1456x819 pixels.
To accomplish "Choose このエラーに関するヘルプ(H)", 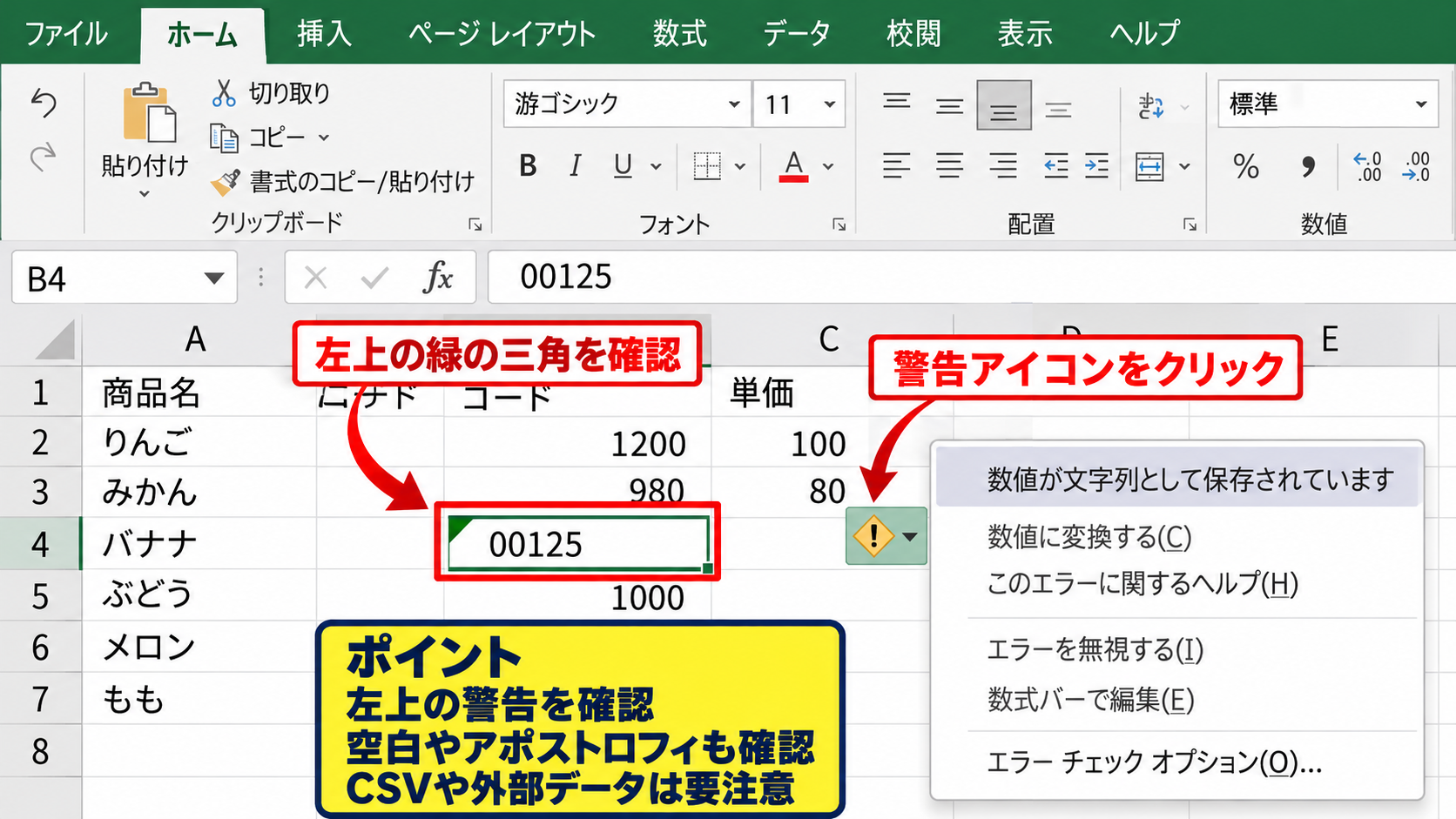I will click(1142, 582).
